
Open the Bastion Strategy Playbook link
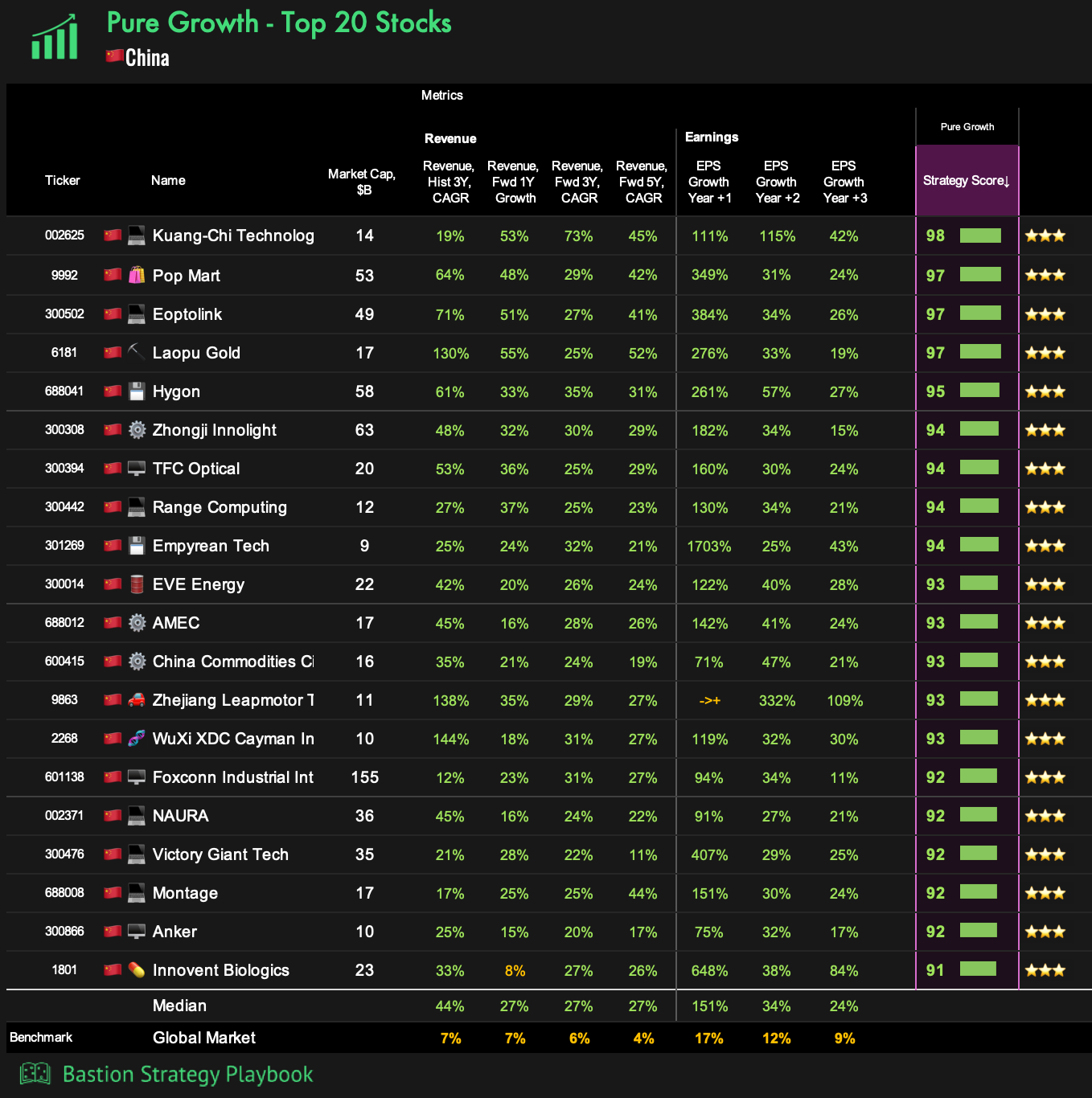point(187,1074)
